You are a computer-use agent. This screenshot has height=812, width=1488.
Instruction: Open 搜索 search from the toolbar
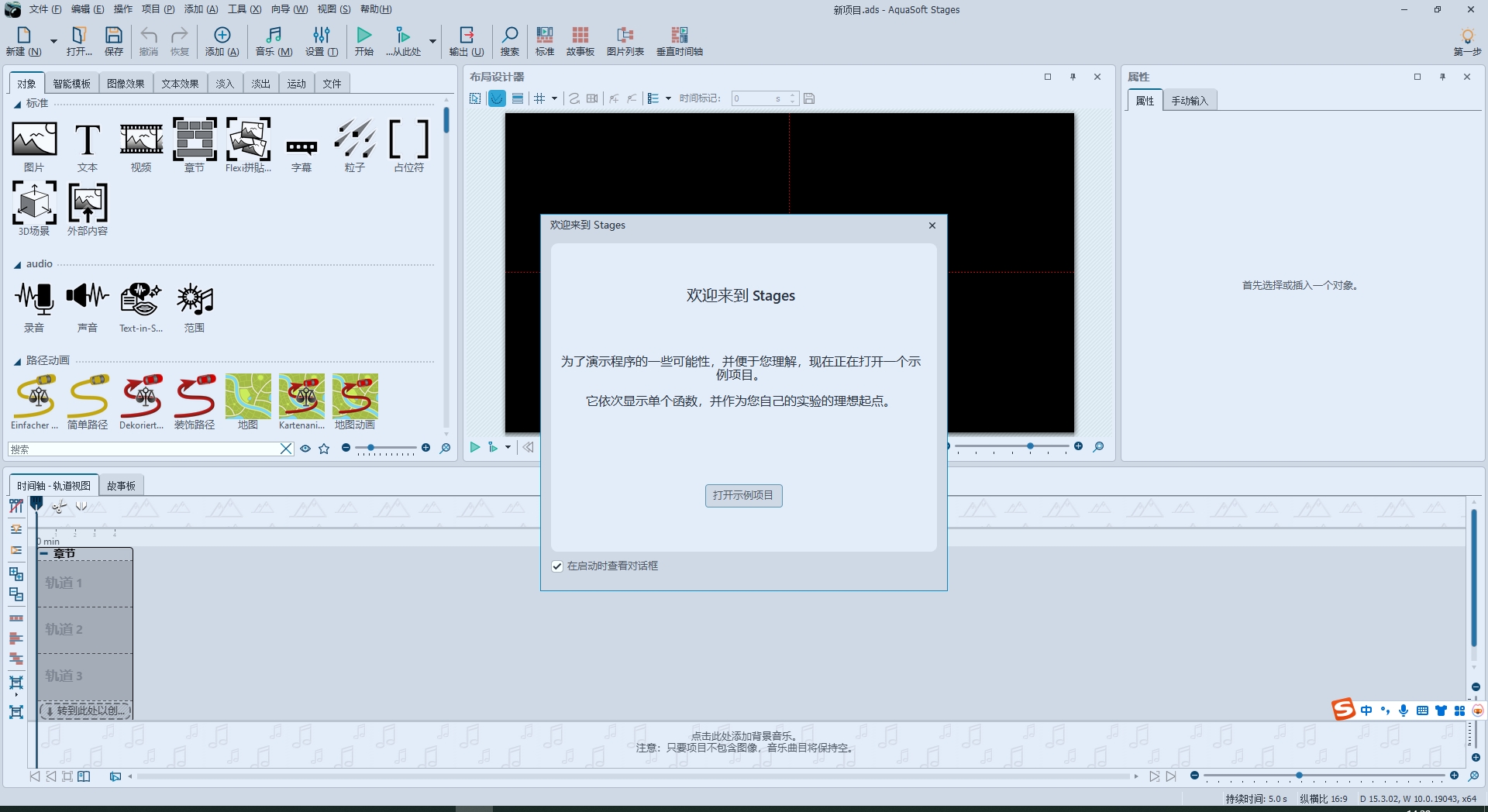[509, 41]
